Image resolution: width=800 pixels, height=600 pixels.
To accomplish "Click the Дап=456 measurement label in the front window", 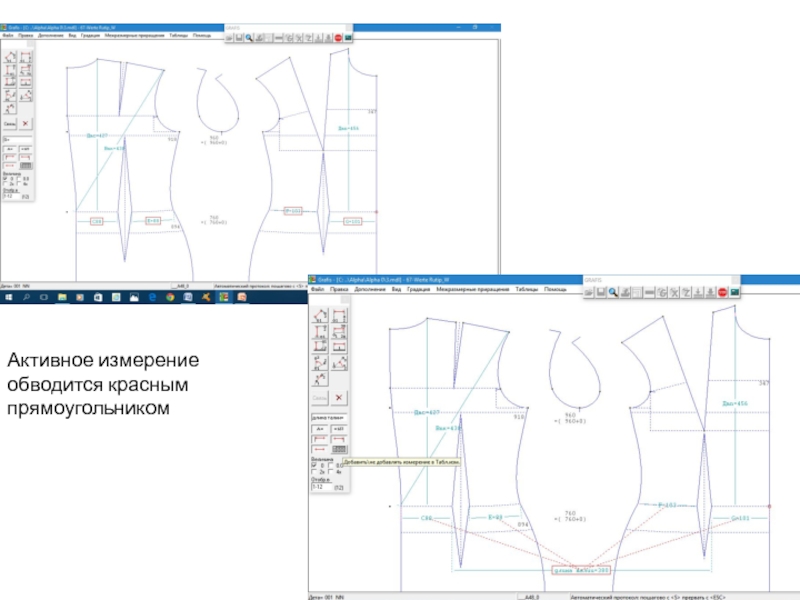I will click(735, 403).
